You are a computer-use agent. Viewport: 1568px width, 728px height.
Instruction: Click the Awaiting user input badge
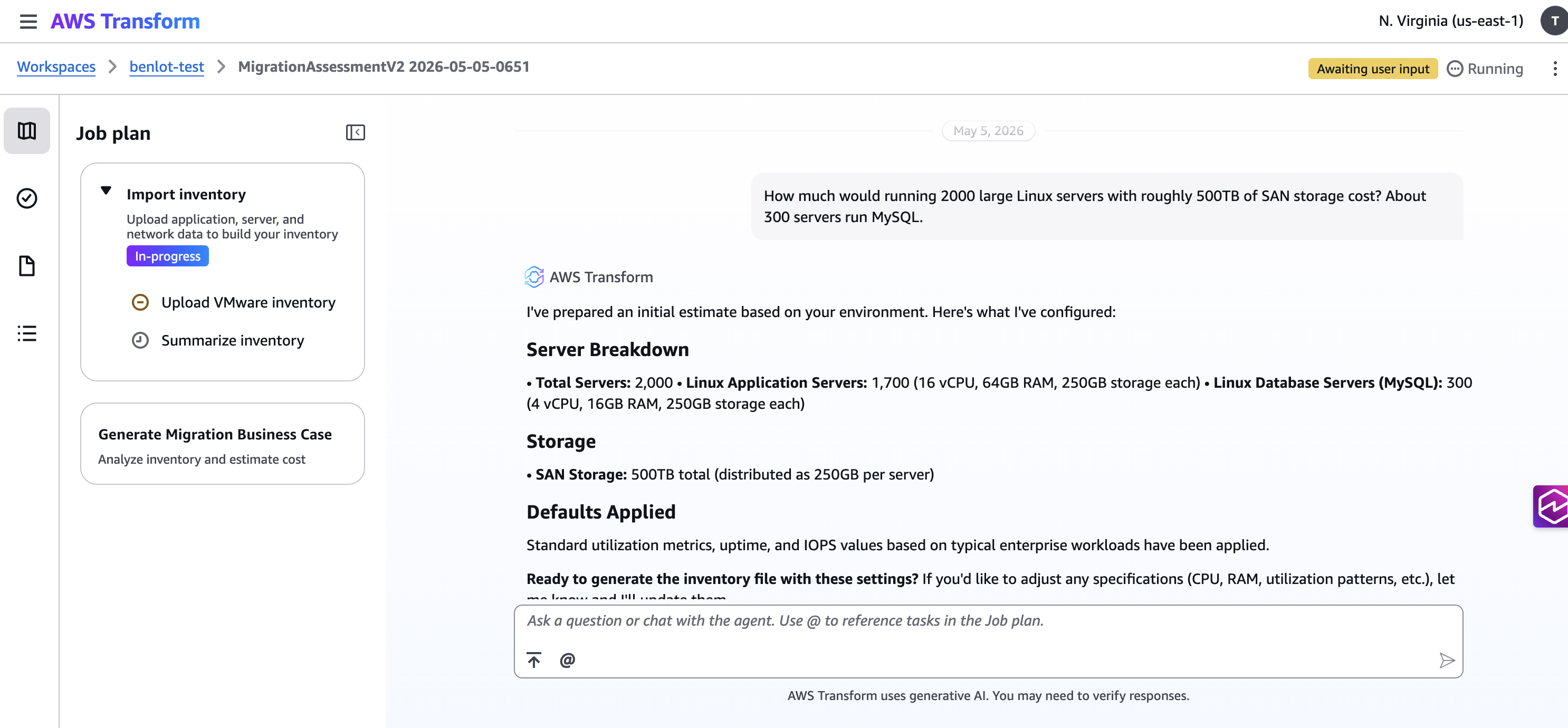point(1373,69)
